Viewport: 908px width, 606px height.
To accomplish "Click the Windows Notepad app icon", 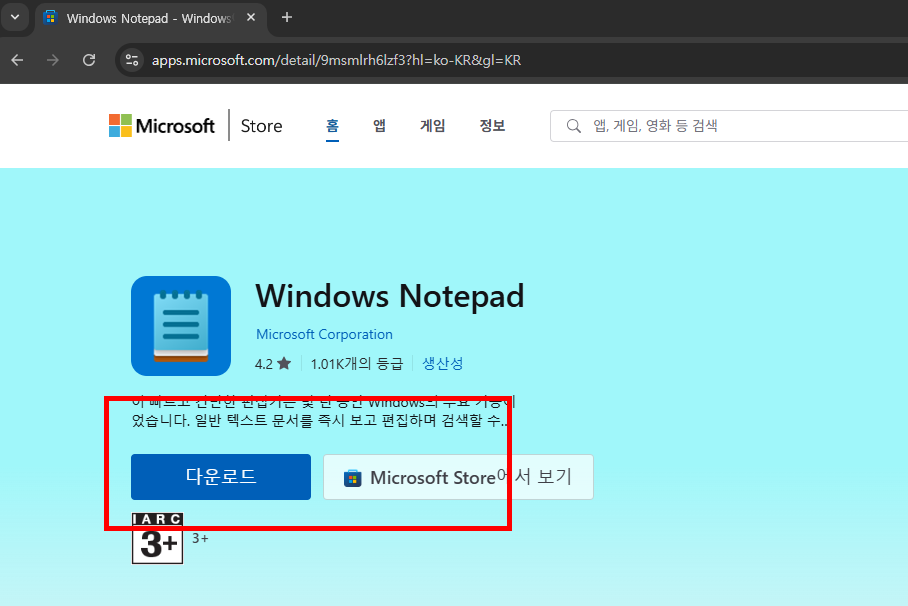I will point(181,326).
